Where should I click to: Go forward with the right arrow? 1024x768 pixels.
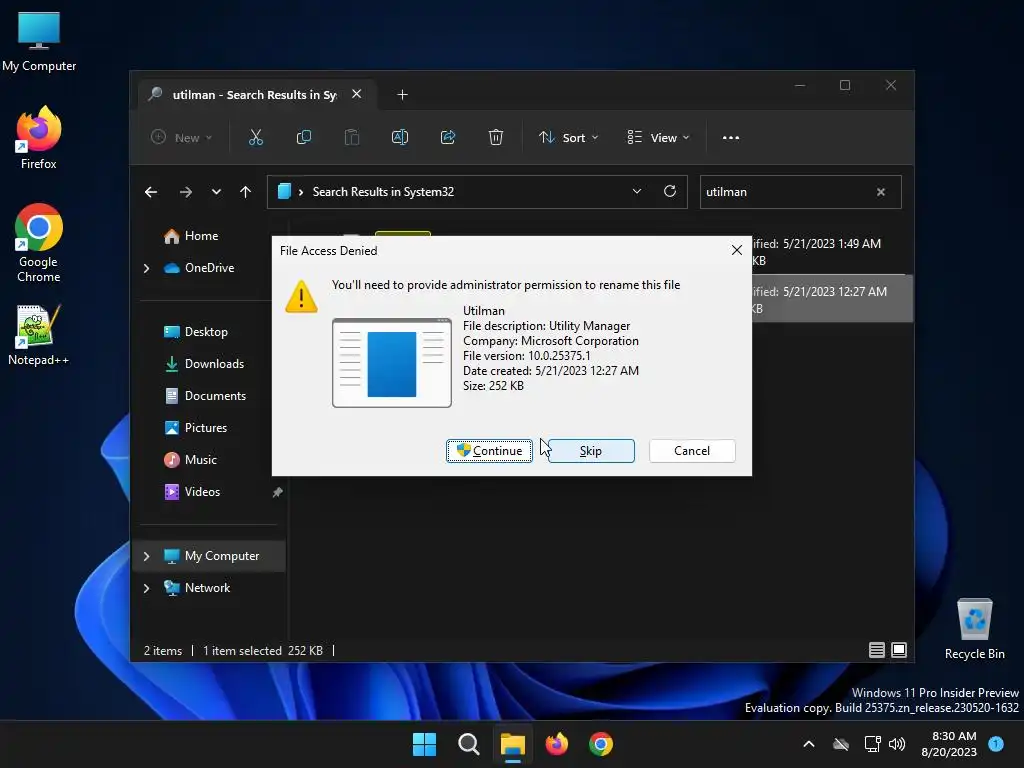coord(185,192)
